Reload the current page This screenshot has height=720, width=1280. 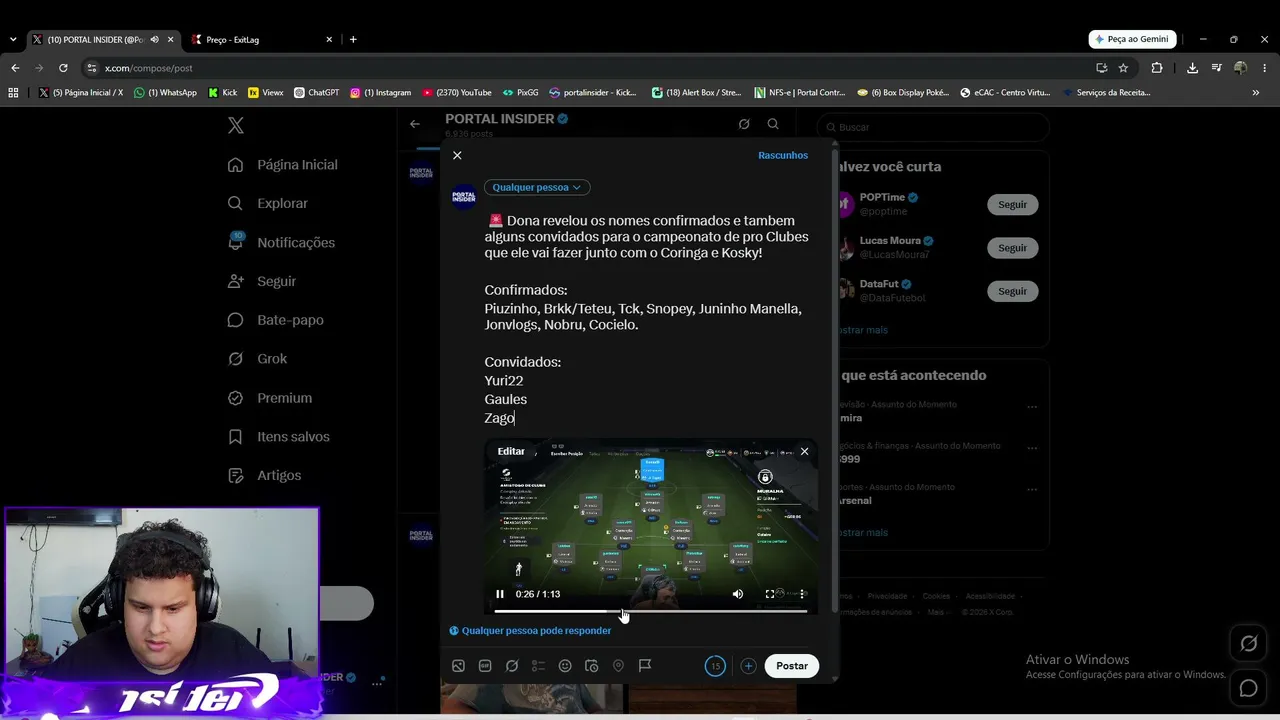(x=63, y=68)
